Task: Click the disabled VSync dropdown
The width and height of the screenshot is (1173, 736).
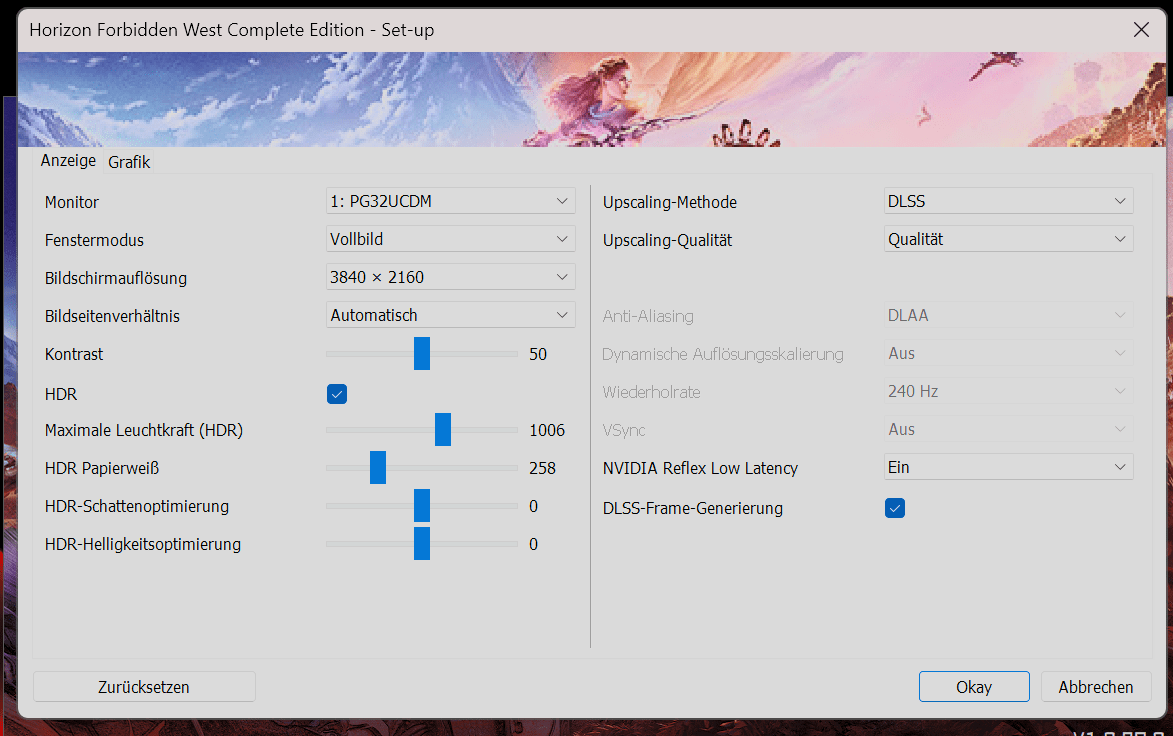Action: pos(1008,429)
